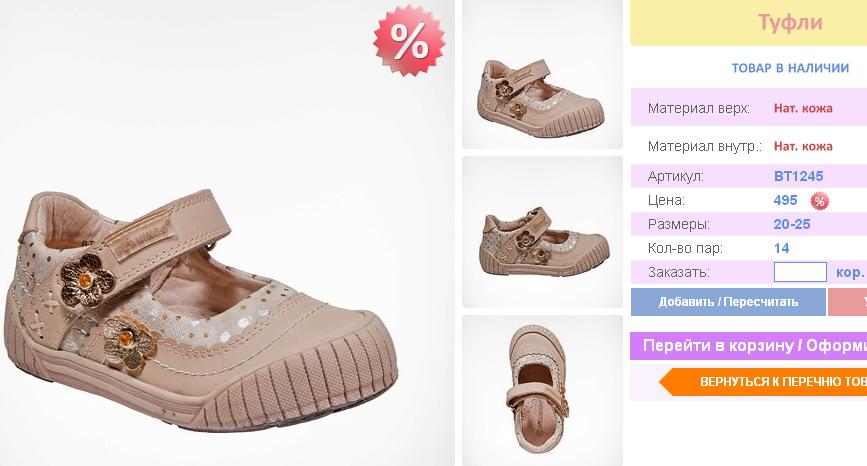Click the price value 495
Screen dimensions: 867x466
click(785, 200)
